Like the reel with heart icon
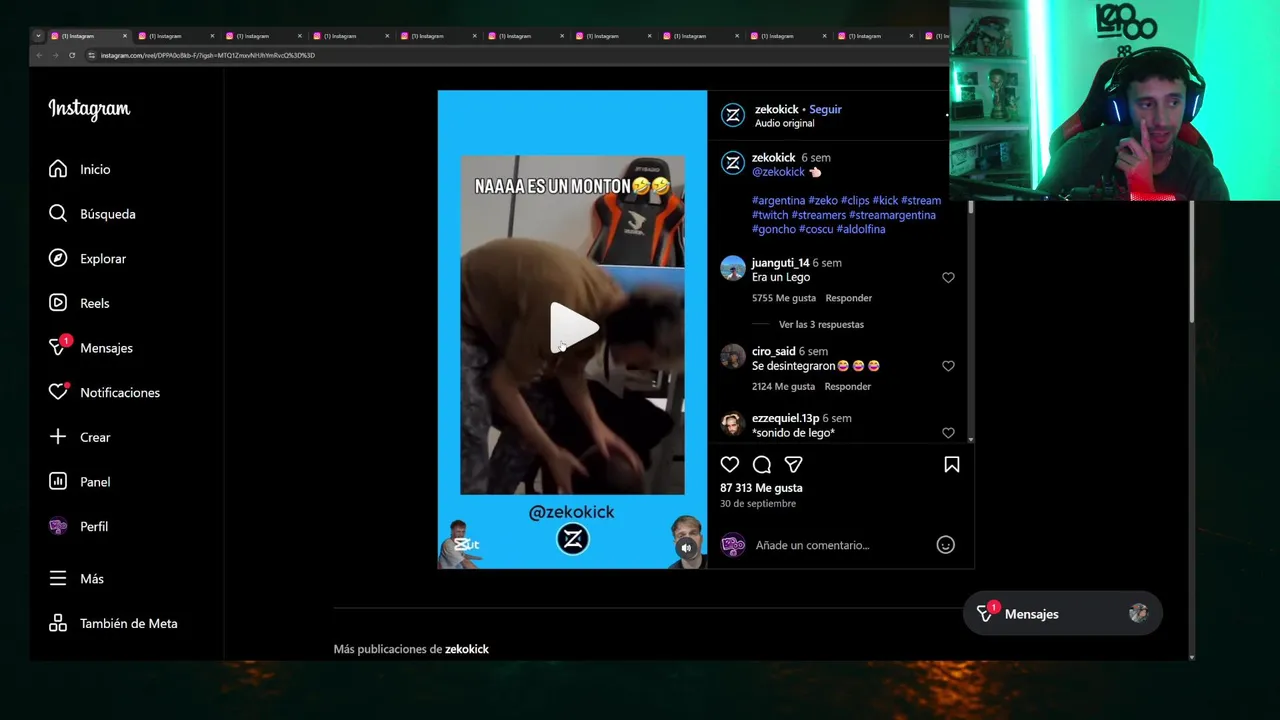The image size is (1280, 720). (x=730, y=464)
